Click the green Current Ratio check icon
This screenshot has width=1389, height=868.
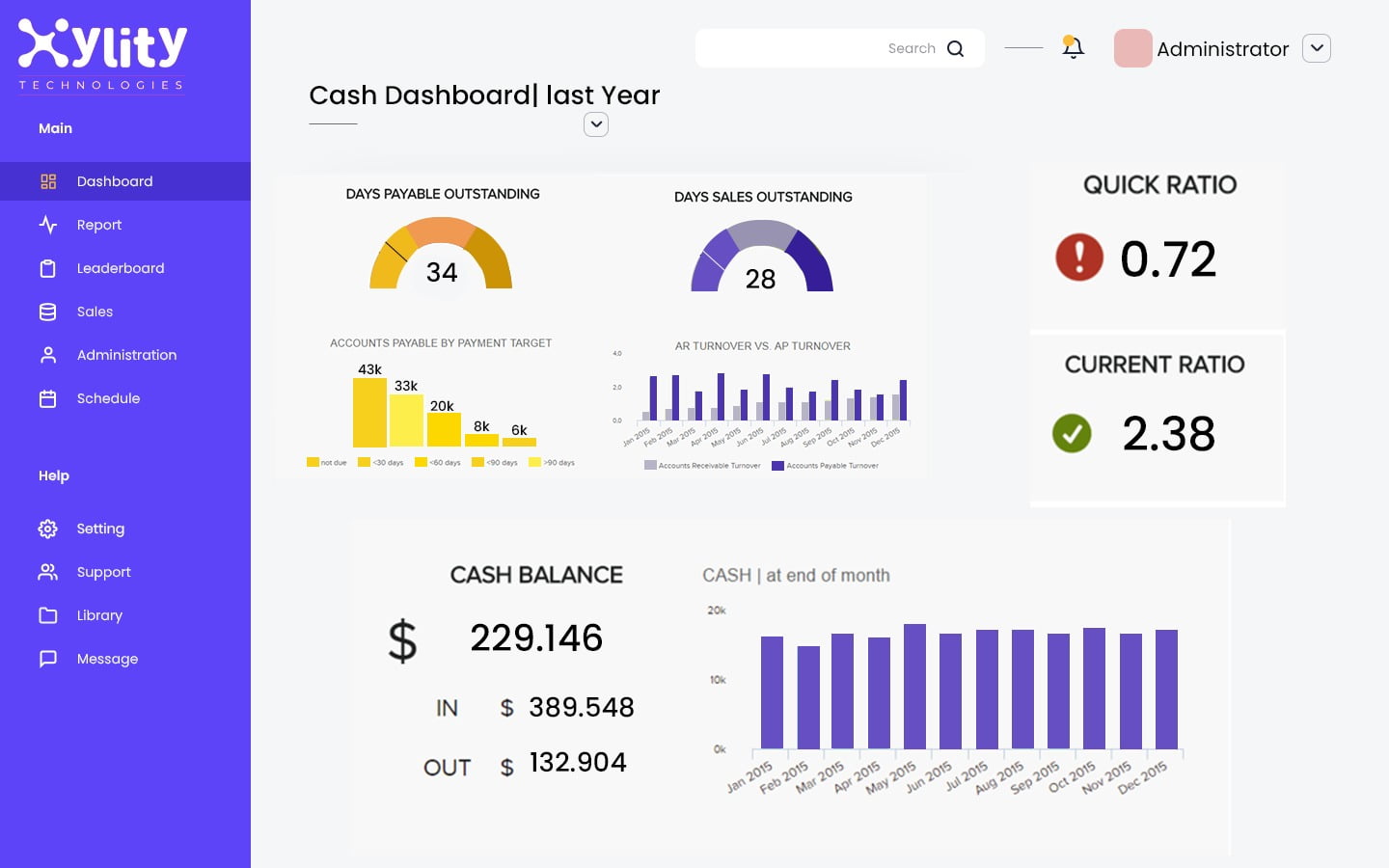tap(1072, 433)
